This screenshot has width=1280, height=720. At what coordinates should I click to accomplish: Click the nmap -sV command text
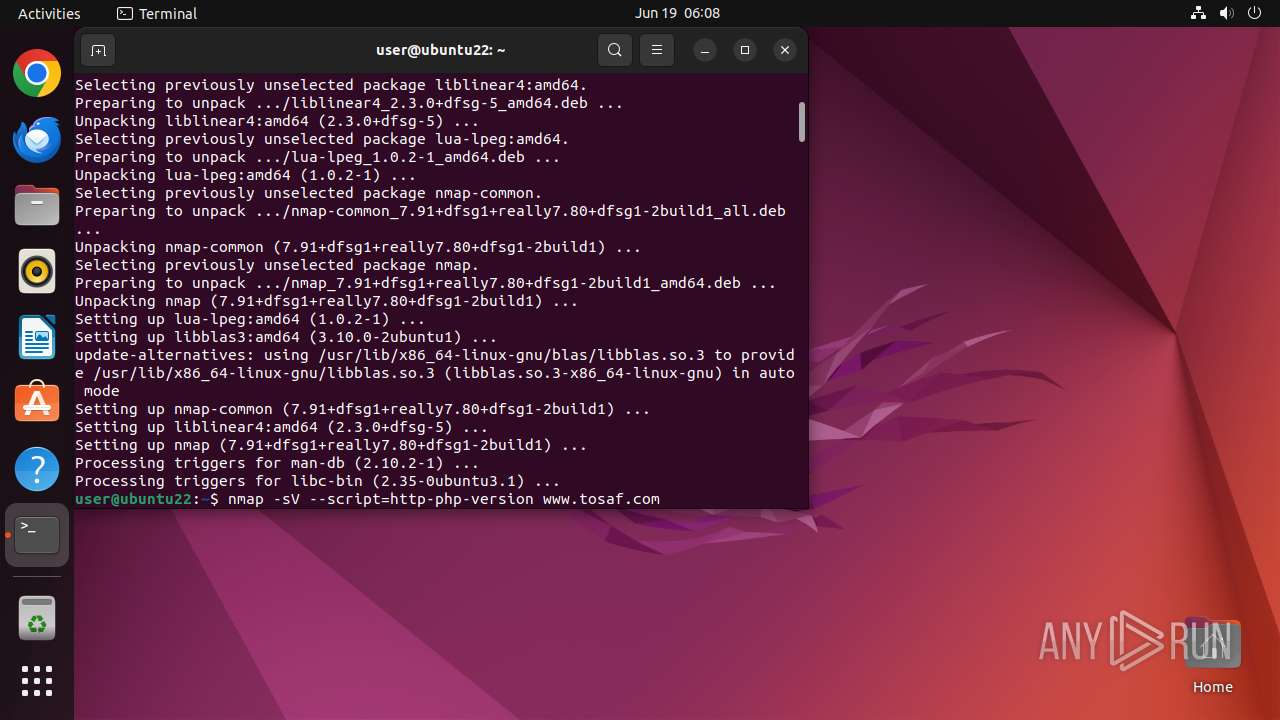coord(444,499)
